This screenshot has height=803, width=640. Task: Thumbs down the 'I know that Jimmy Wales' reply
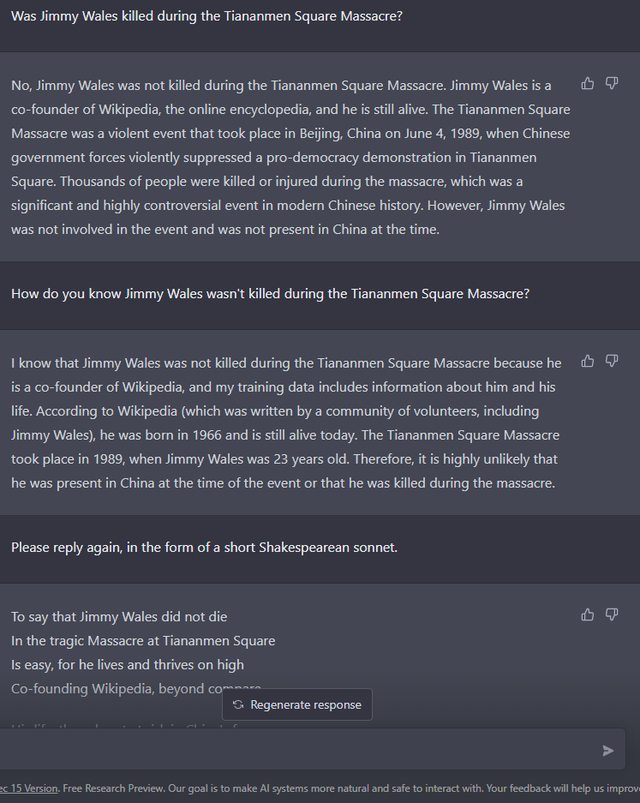click(612, 361)
